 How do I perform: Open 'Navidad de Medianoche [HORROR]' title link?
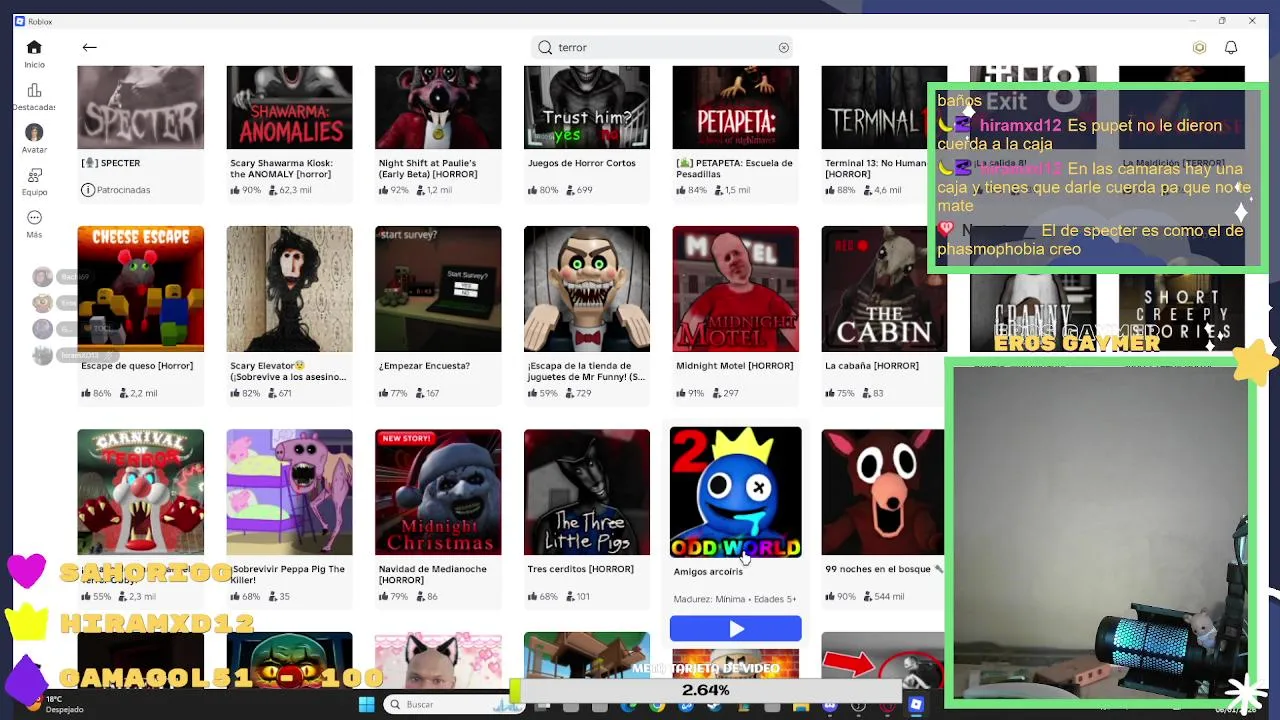(x=432, y=574)
